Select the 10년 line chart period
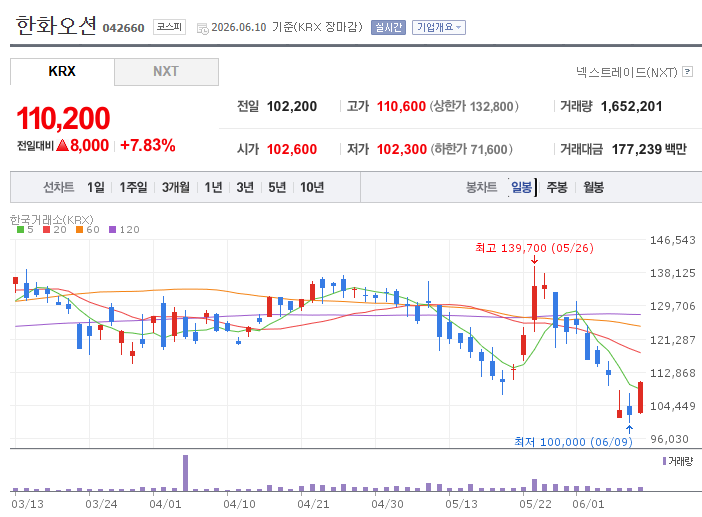This screenshot has height=517, width=702. point(312,187)
